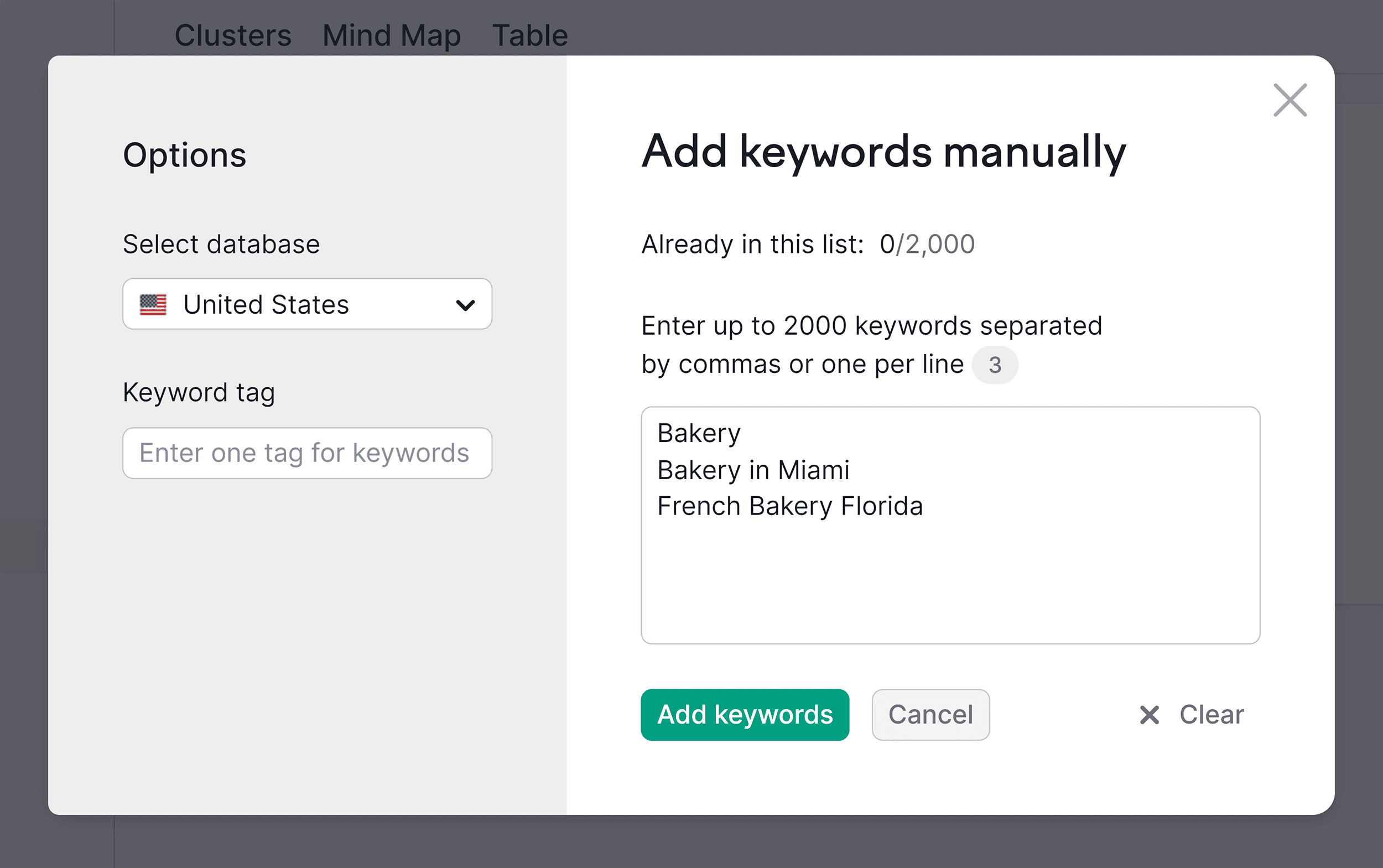Click the tooltip badge showing 3

pyautogui.click(x=996, y=365)
